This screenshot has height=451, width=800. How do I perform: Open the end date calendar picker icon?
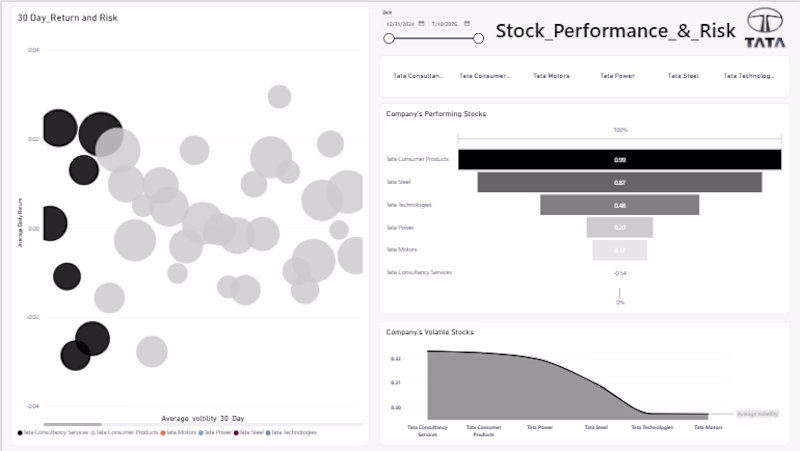coord(466,23)
